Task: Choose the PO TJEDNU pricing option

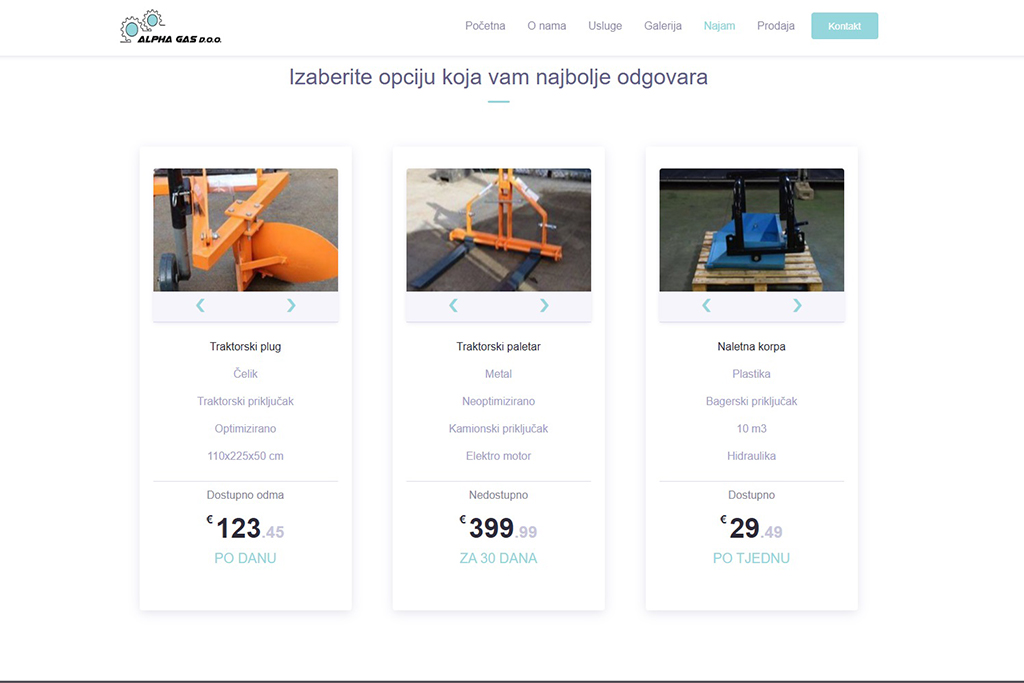Action: pos(752,558)
